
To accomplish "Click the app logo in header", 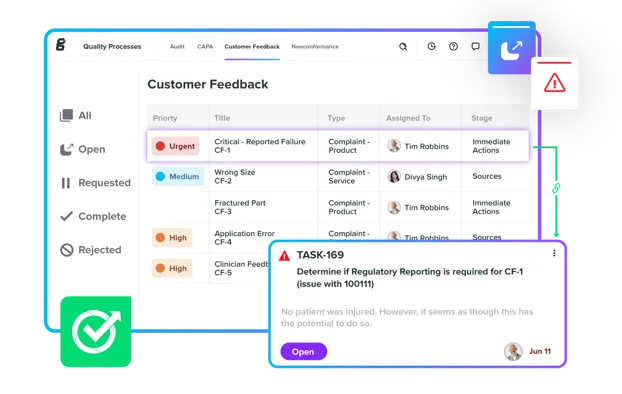I will point(61,44).
